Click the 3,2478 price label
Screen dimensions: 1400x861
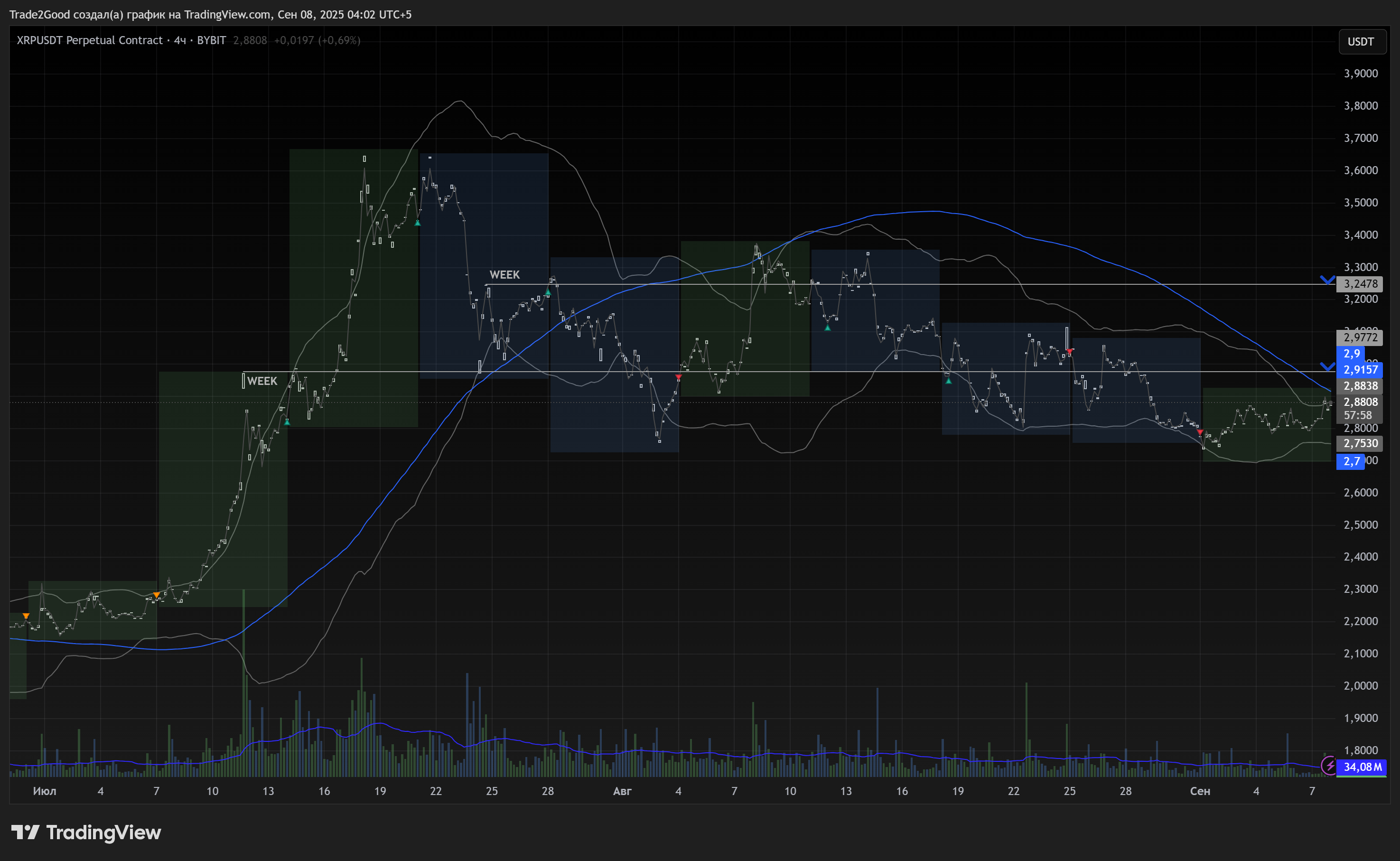click(x=1360, y=283)
